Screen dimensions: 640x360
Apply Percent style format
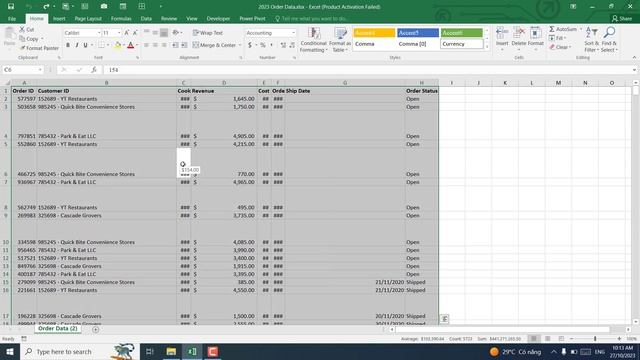pos(263,45)
